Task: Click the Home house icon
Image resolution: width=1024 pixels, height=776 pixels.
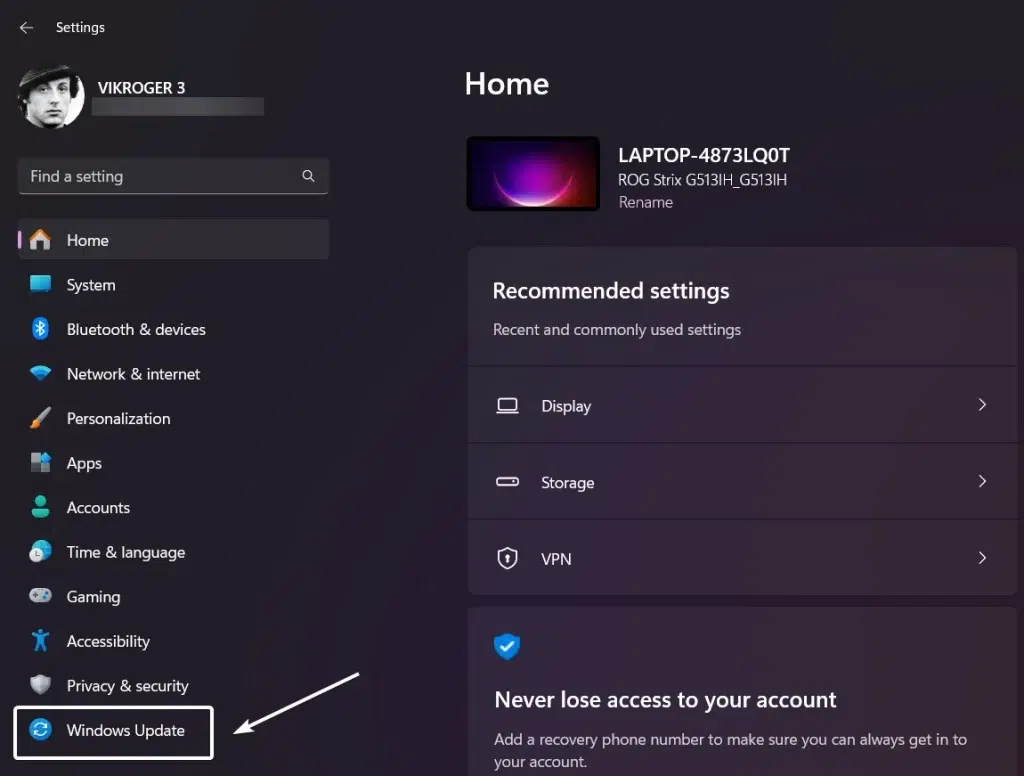Action: (40, 240)
